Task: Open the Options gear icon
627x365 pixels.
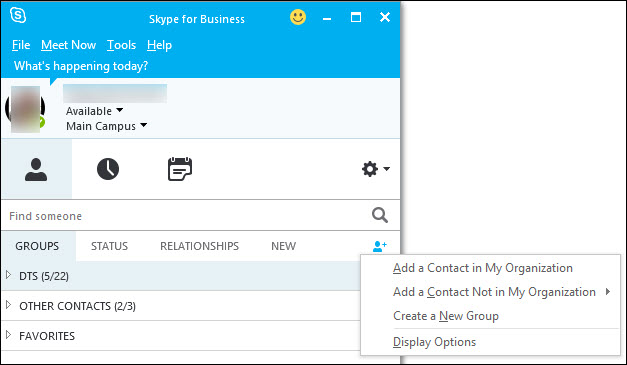Action: [370, 169]
